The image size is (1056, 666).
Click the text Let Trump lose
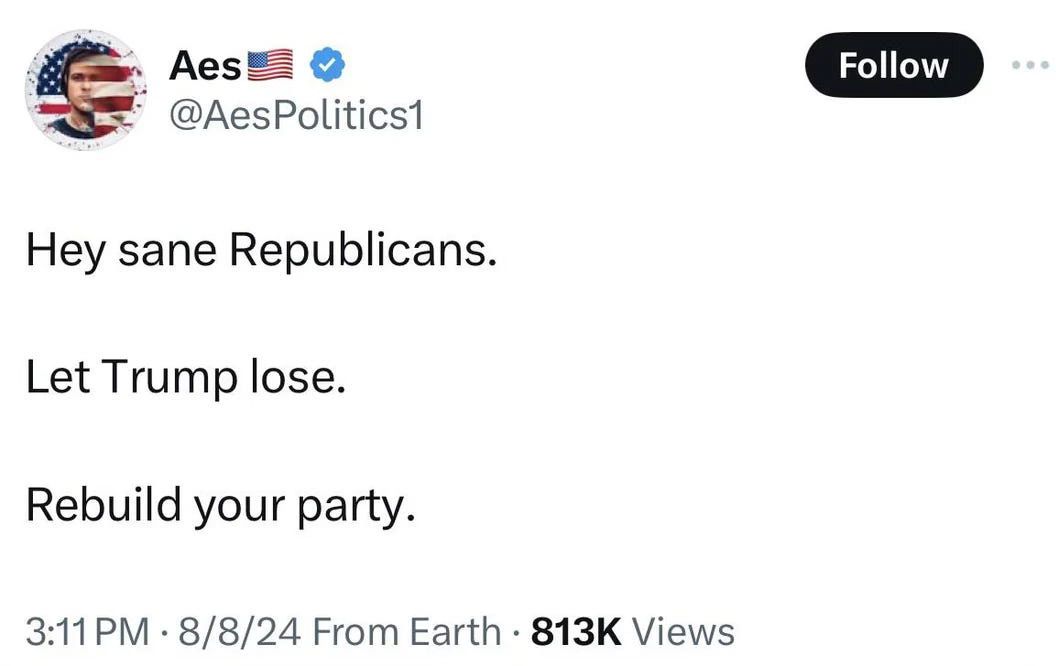pyautogui.click(x=185, y=377)
